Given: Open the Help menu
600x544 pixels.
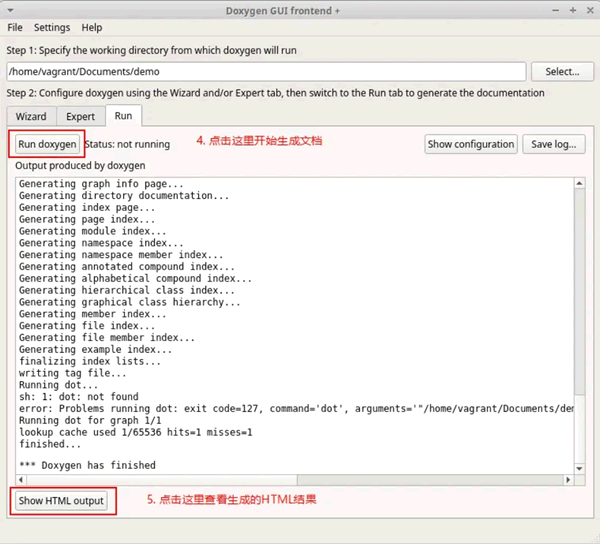Looking at the screenshot, I should pos(92,28).
